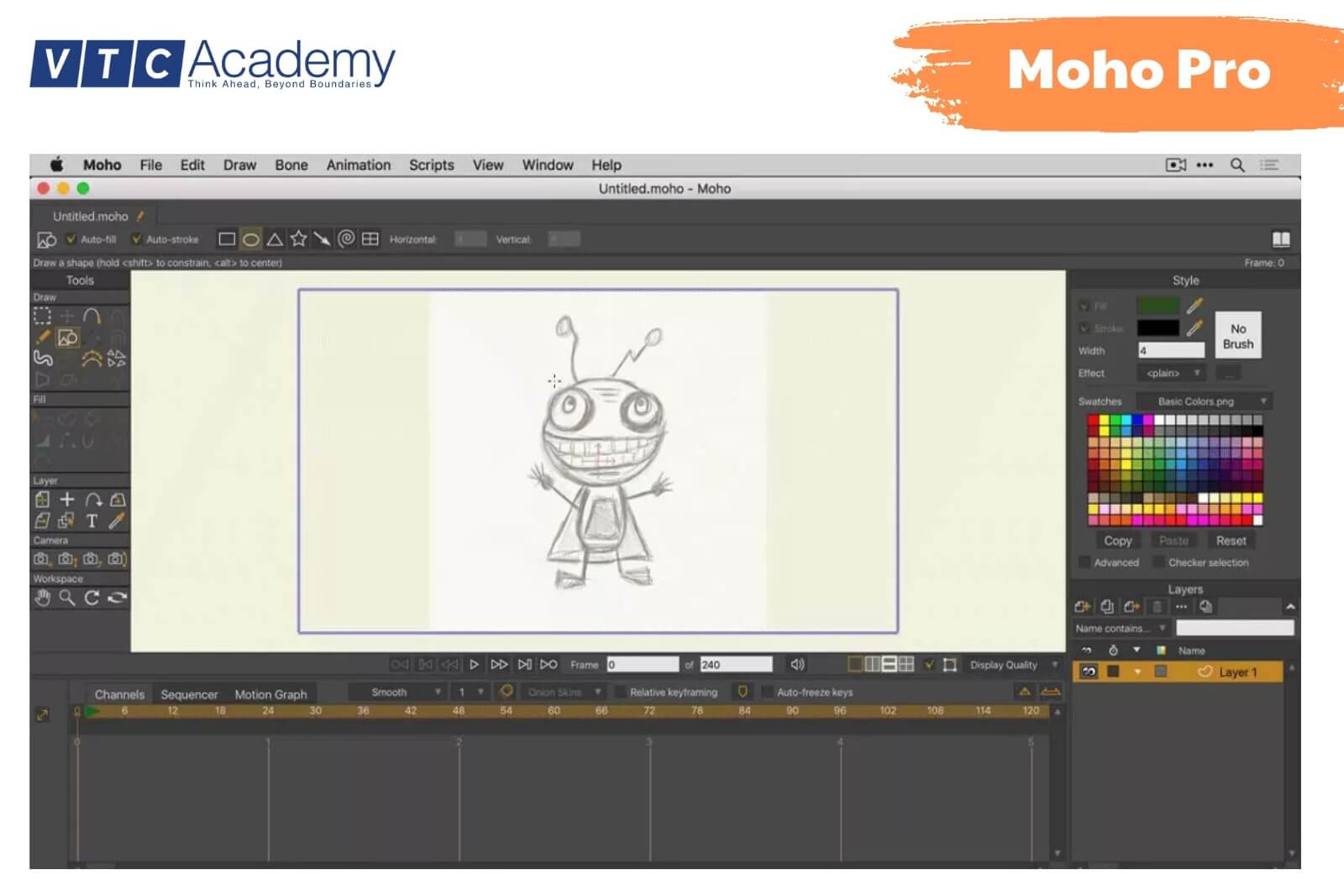Select the Eyedropper tool in Layer section

(118, 521)
